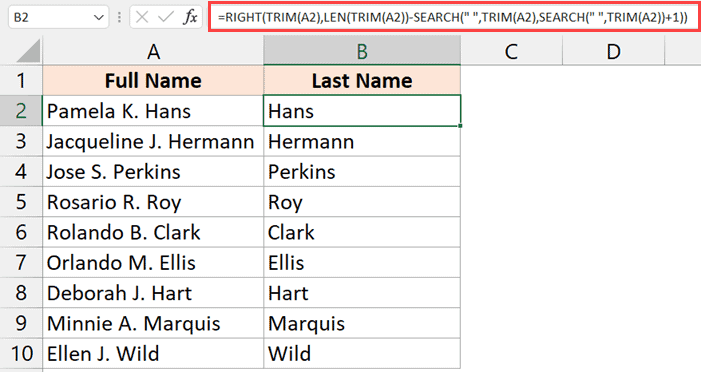Select column C header
The image size is (701, 372).
pyautogui.click(x=511, y=51)
